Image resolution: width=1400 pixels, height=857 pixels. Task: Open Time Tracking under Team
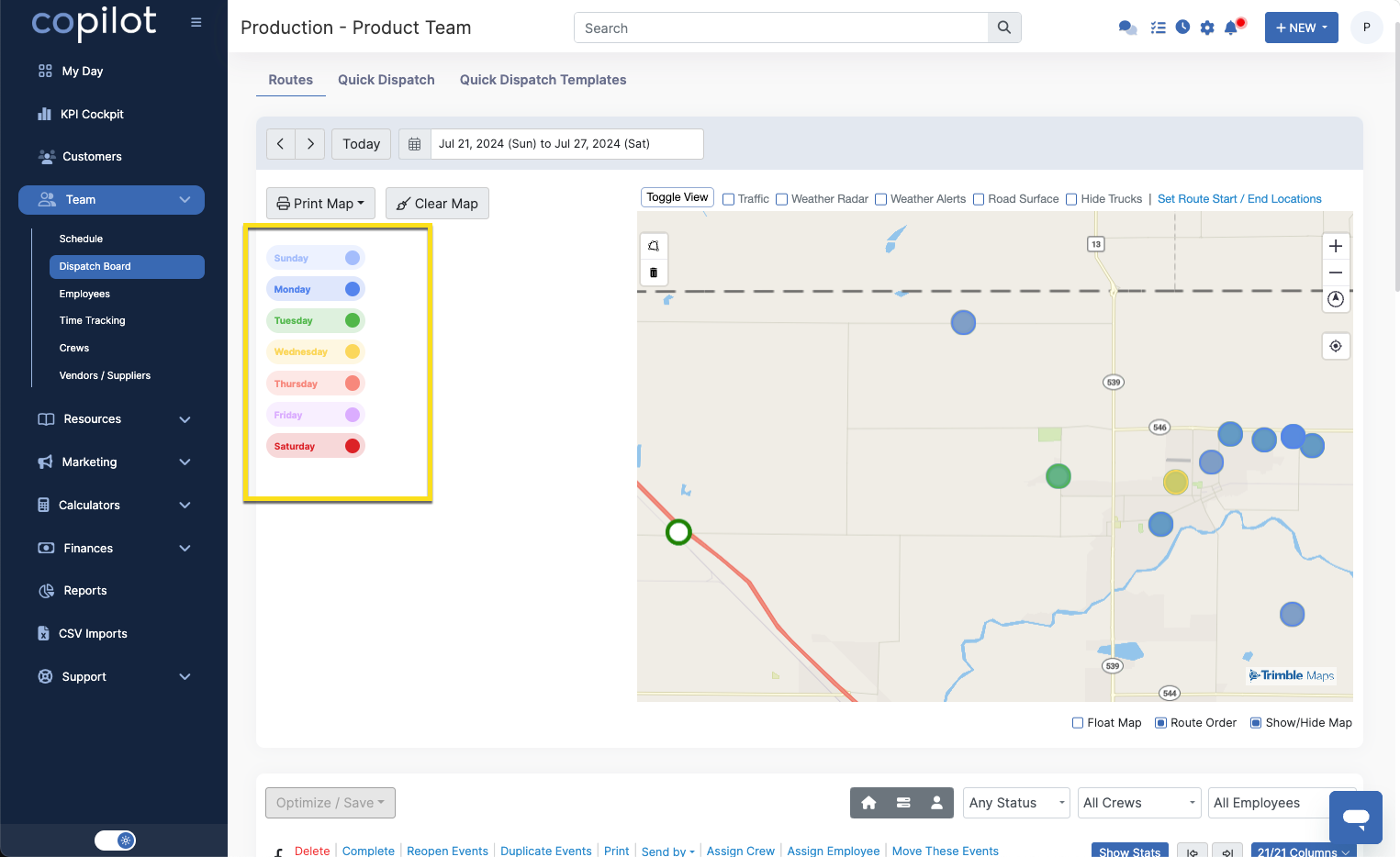[92, 321]
